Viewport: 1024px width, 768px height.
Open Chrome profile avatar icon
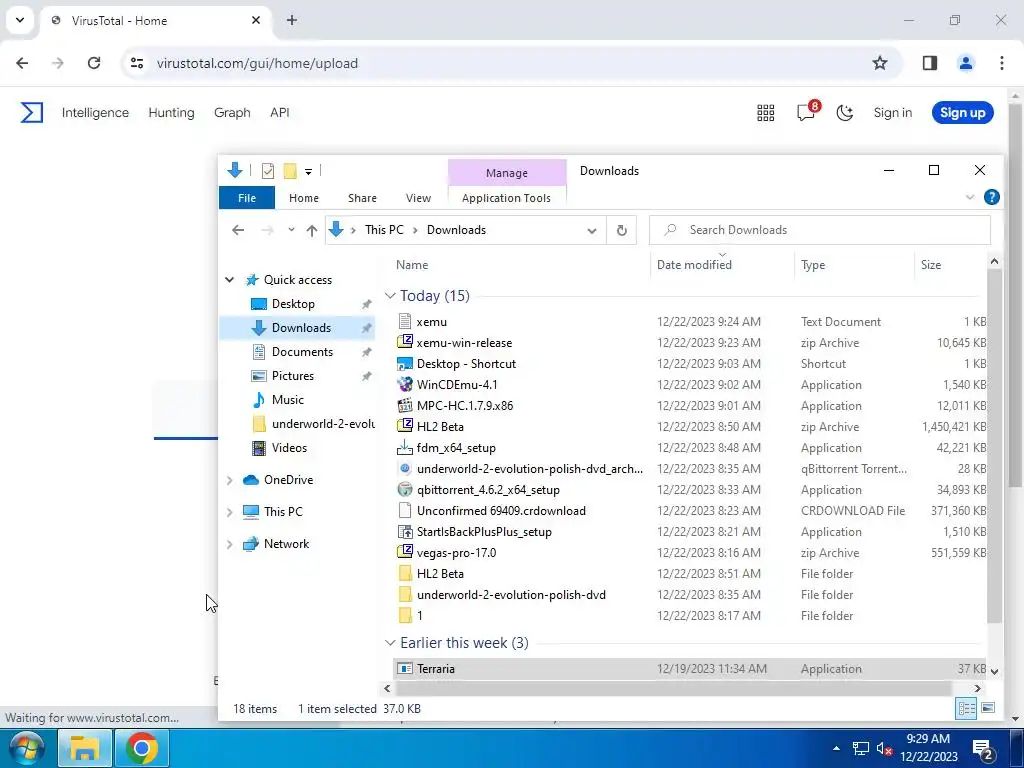pyautogui.click(x=965, y=63)
